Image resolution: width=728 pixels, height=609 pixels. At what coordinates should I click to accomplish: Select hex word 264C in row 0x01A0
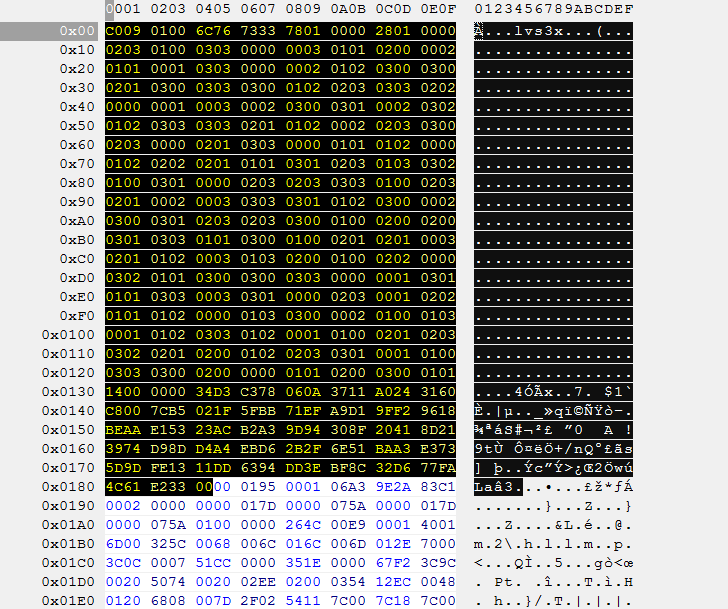pos(303,525)
